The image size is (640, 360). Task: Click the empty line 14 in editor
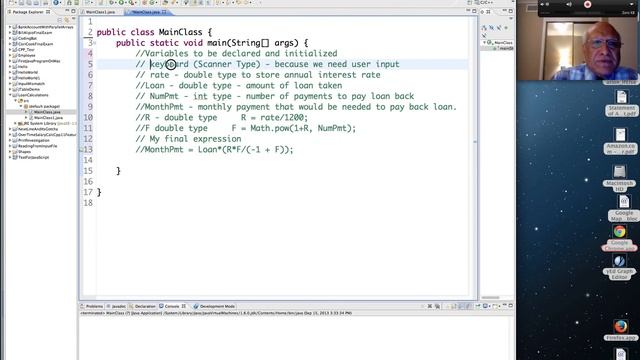point(282,160)
